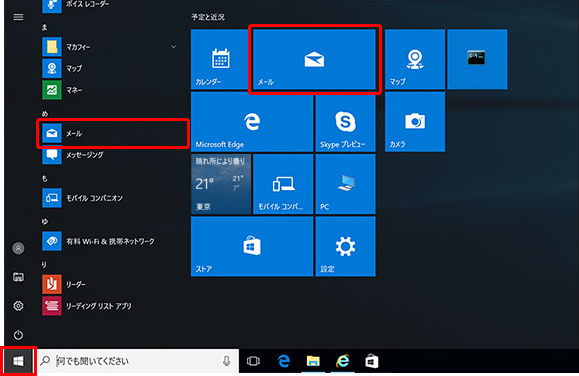Screen dimensions: 579x376
Task: Click the り letter group header
Action: tap(44, 264)
